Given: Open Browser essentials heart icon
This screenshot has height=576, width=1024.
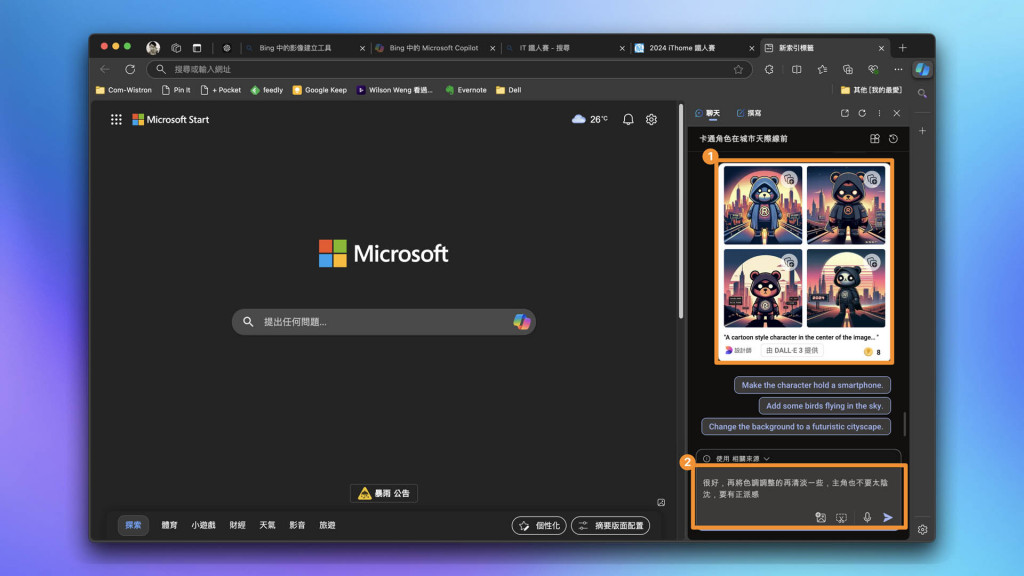Looking at the screenshot, I should [873, 69].
